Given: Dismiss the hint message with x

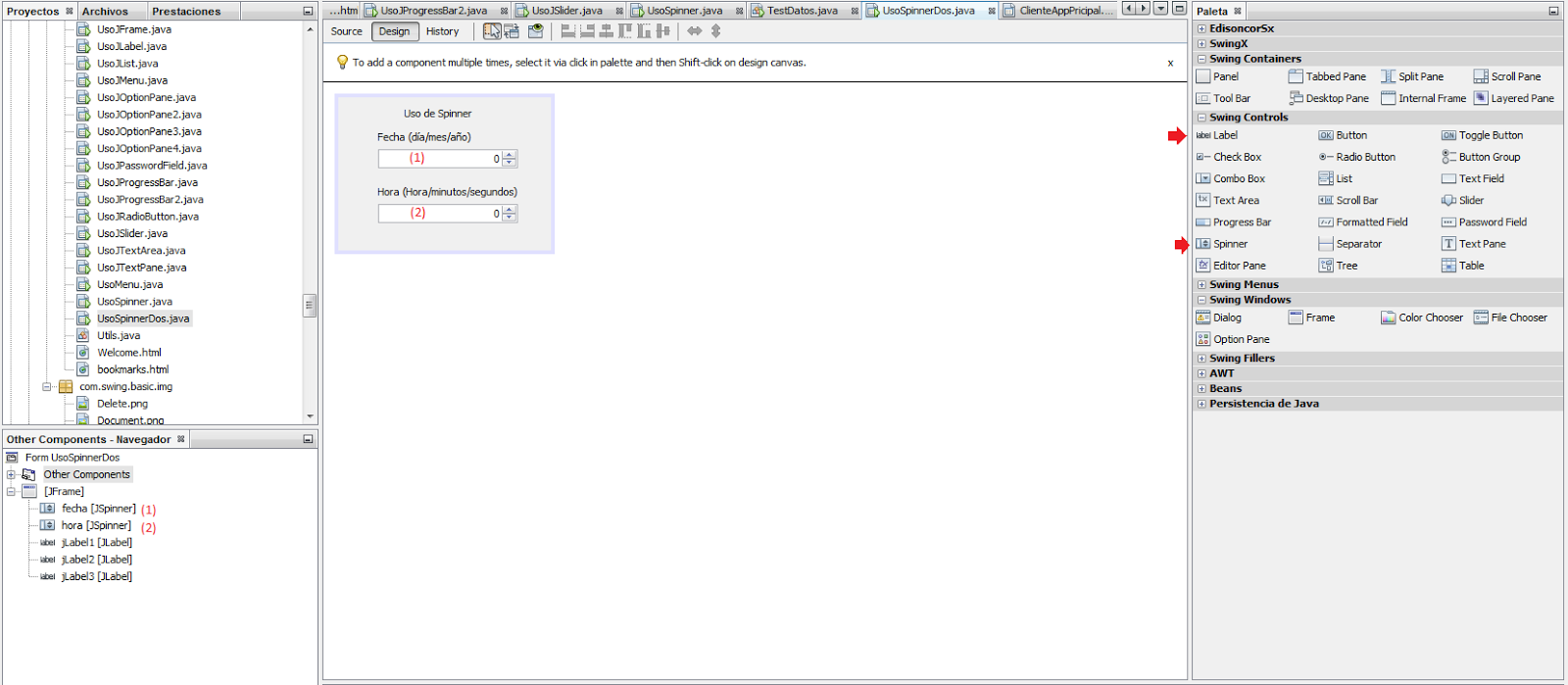Looking at the screenshot, I should pyautogui.click(x=1170, y=63).
